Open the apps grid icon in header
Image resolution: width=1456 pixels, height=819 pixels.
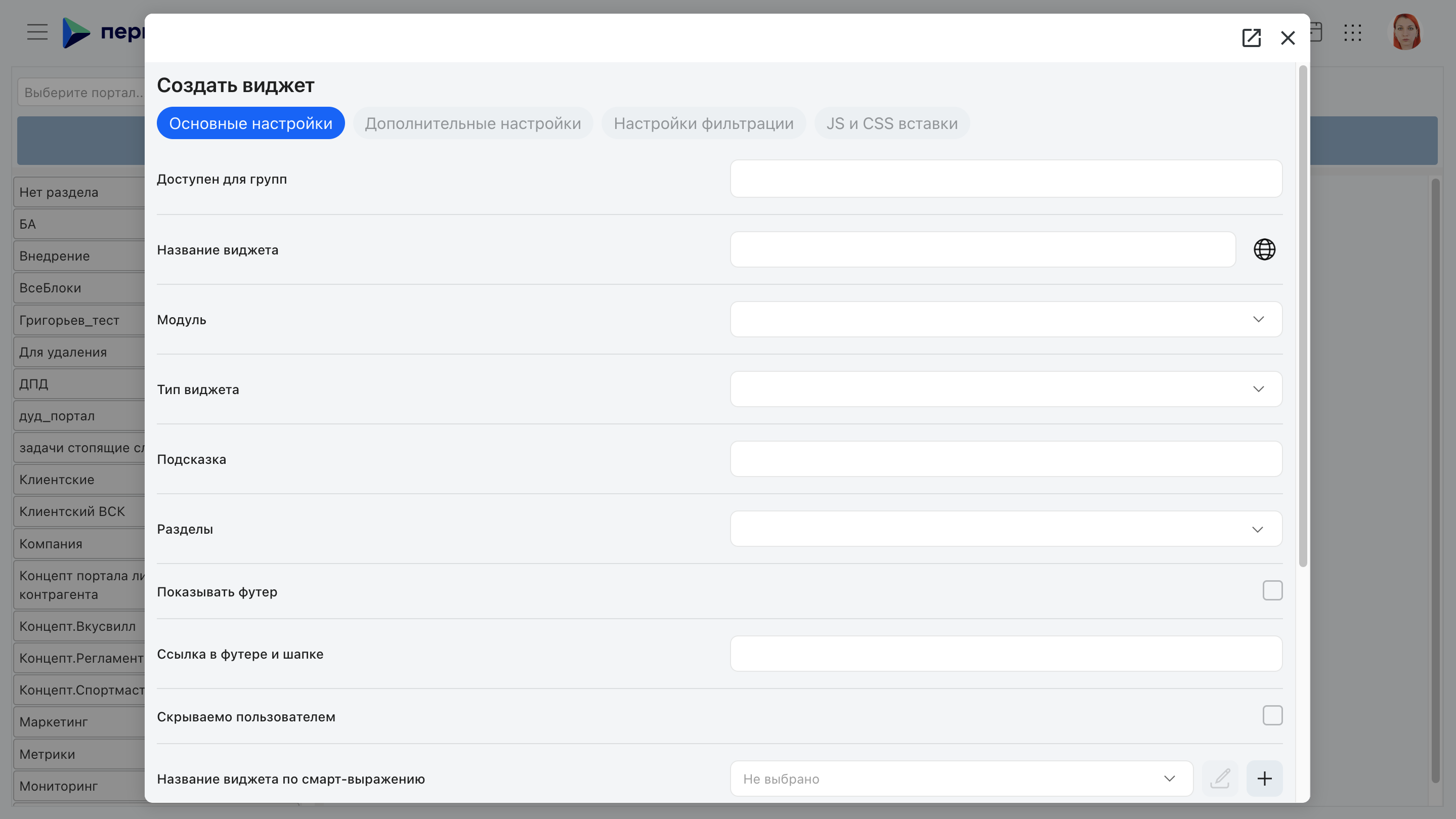1353,32
